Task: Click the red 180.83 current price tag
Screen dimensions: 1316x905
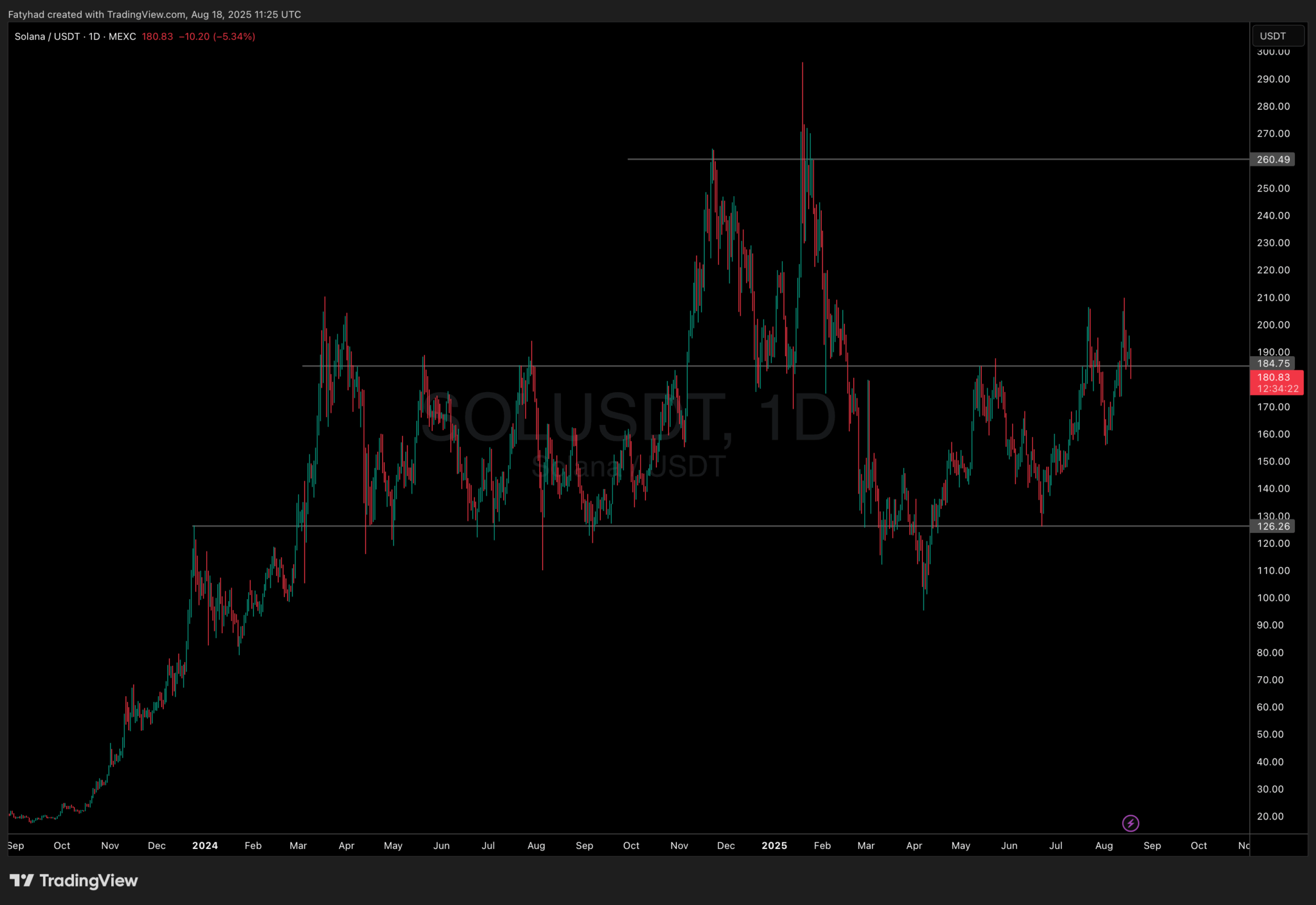Action: click(x=1274, y=377)
